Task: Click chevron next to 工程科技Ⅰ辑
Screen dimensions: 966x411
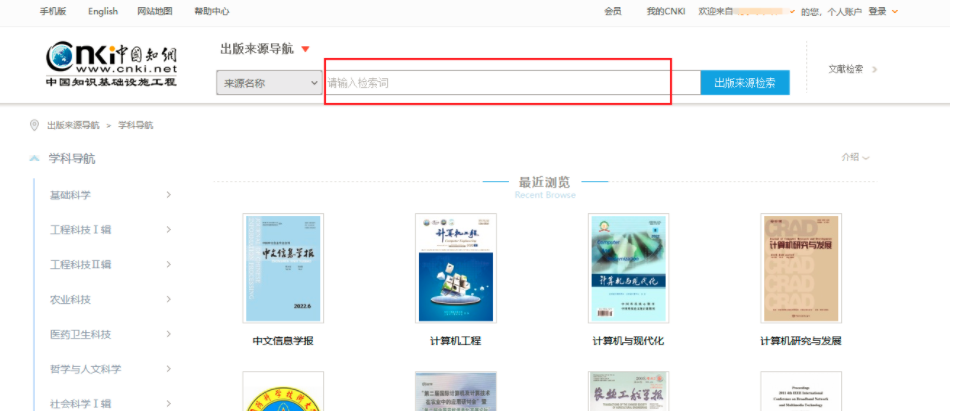Action: click(168, 230)
